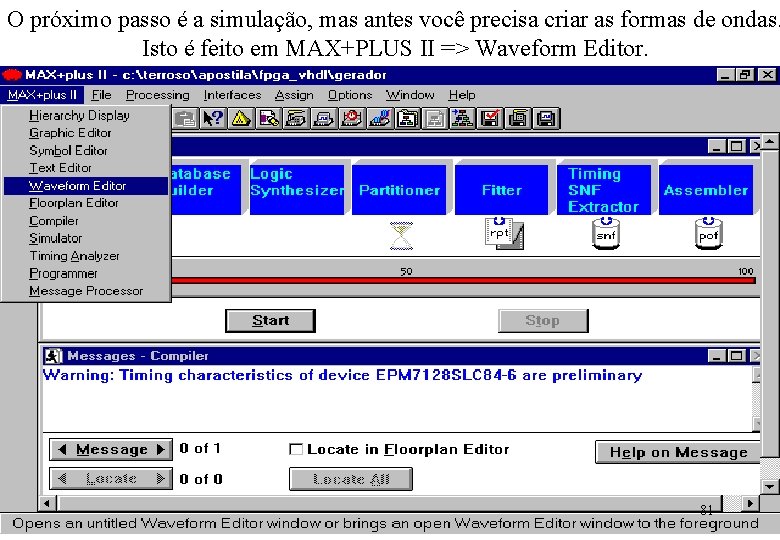Open the MAX+plus II menu
The width and height of the screenshot is (780, 540).
(42, 94)
